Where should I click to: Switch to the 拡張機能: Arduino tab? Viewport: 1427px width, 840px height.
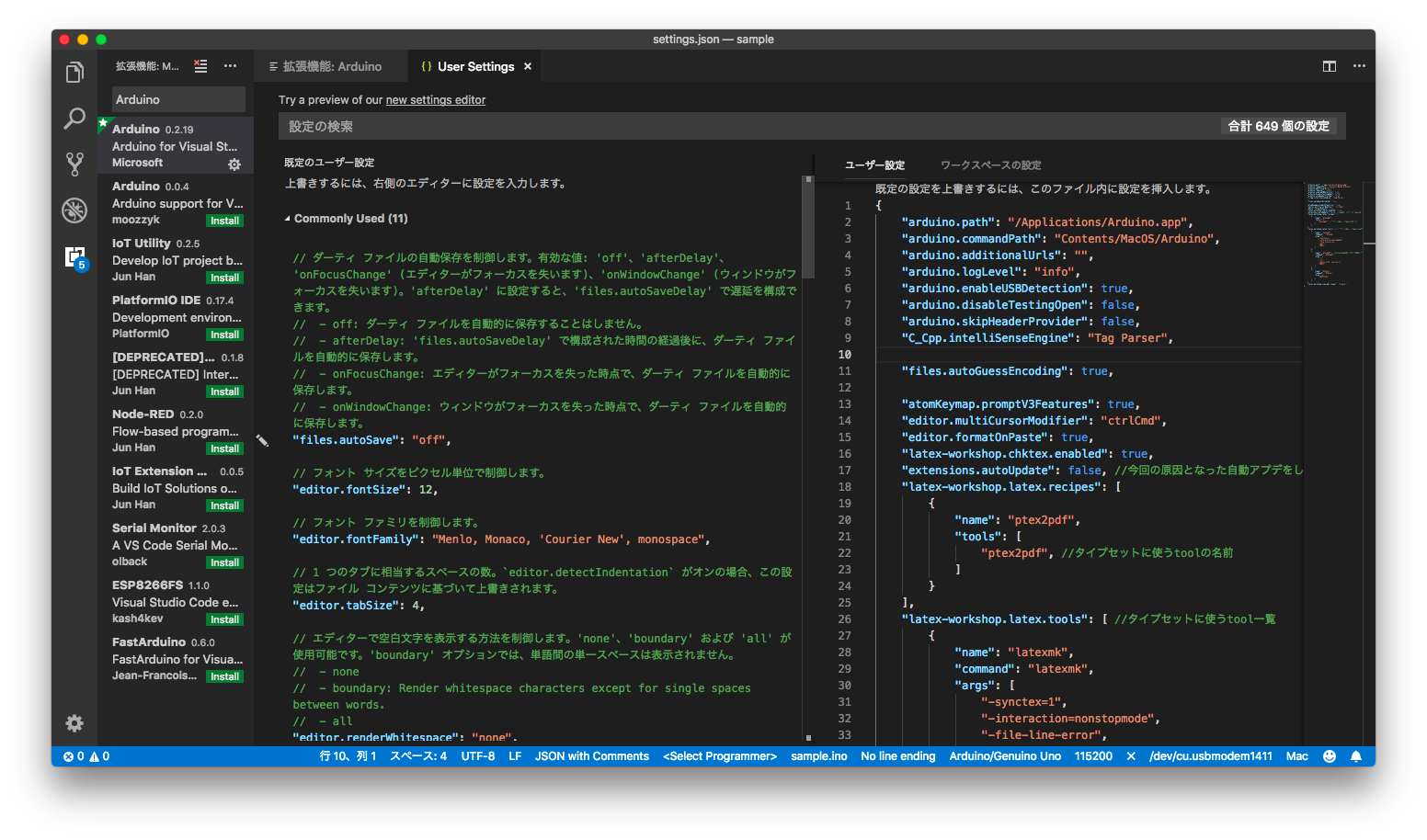[x=331, y=65]
